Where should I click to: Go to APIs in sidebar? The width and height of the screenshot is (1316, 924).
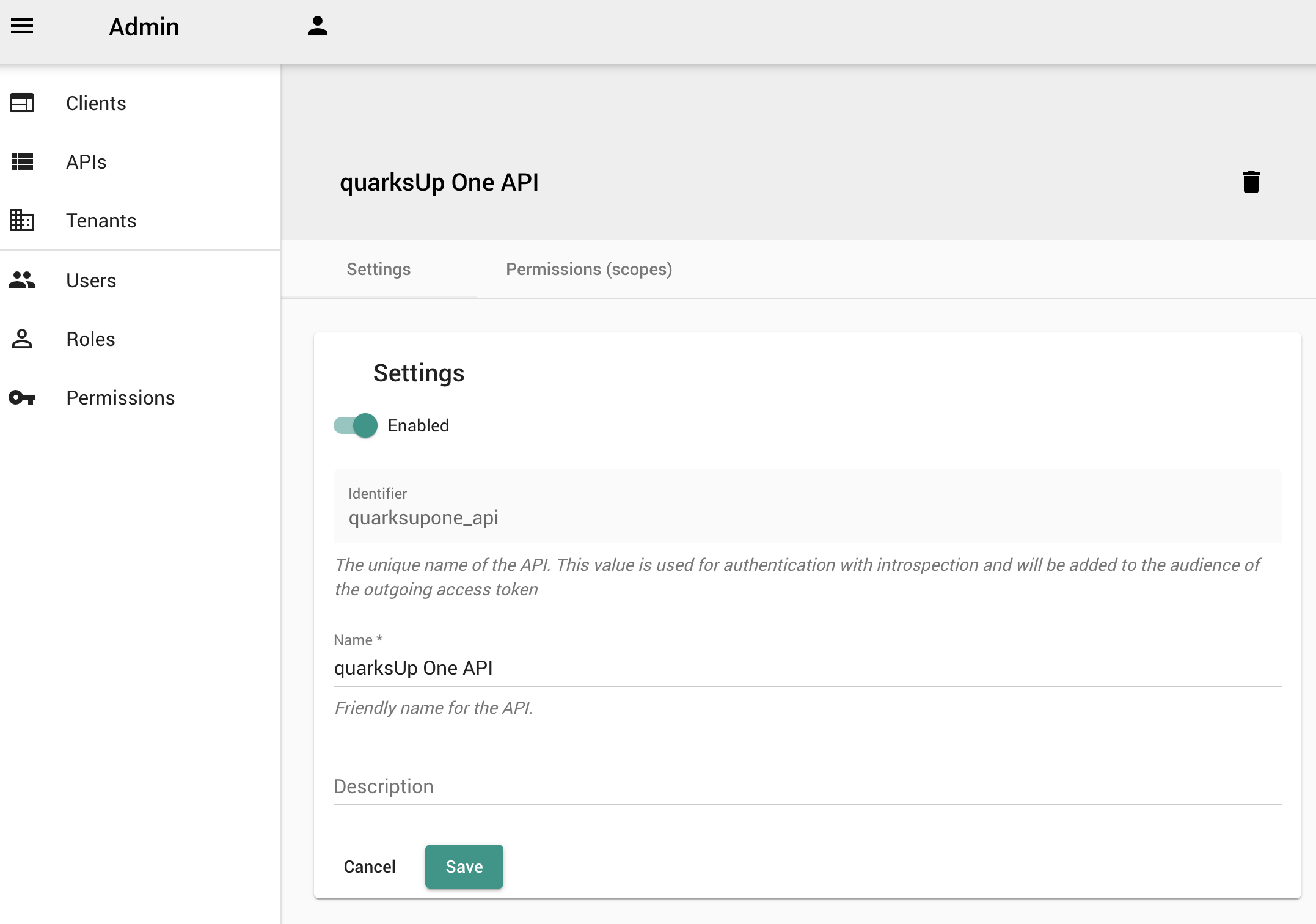pyautogui.click(x=140, y=162)
